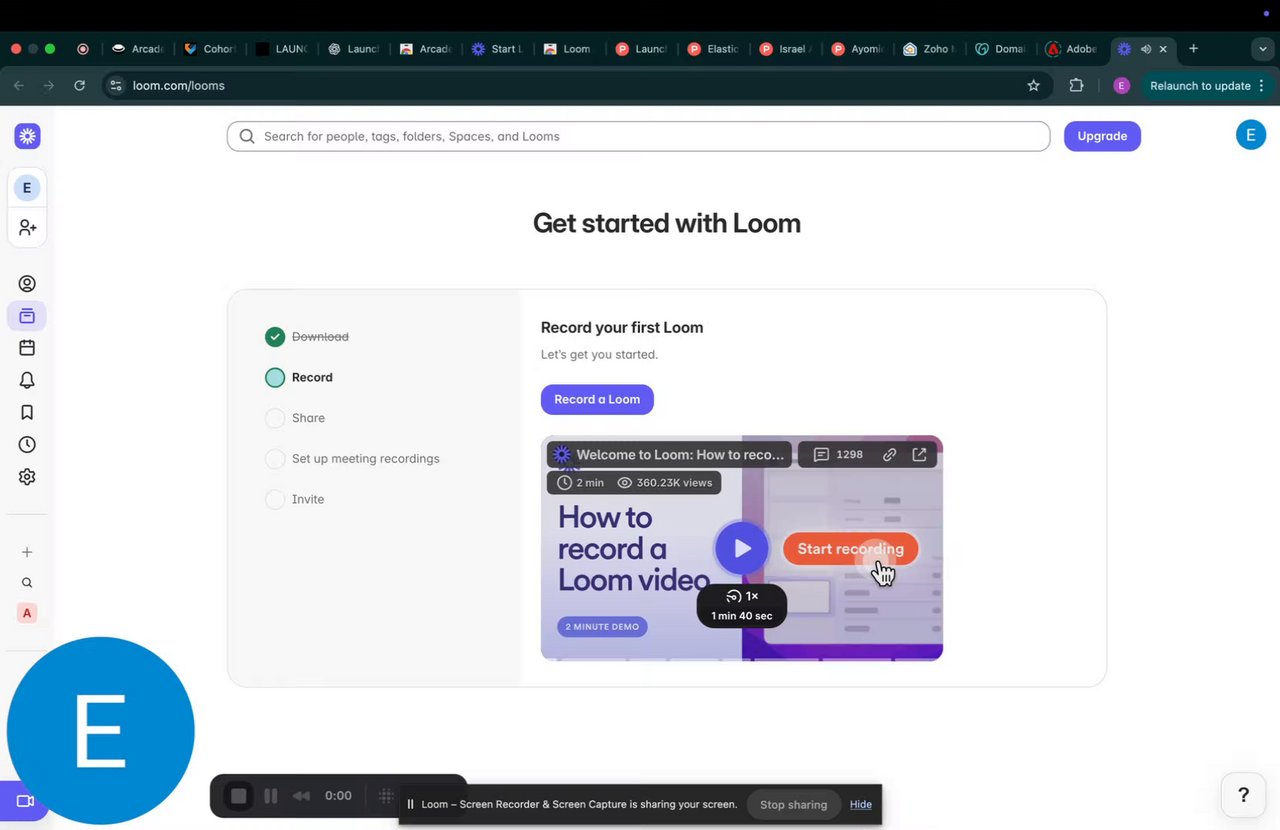This screenshot has height=830, width=1280.
Task: Click the Start recording button in video thumbnail
Action: click(850, 549)
